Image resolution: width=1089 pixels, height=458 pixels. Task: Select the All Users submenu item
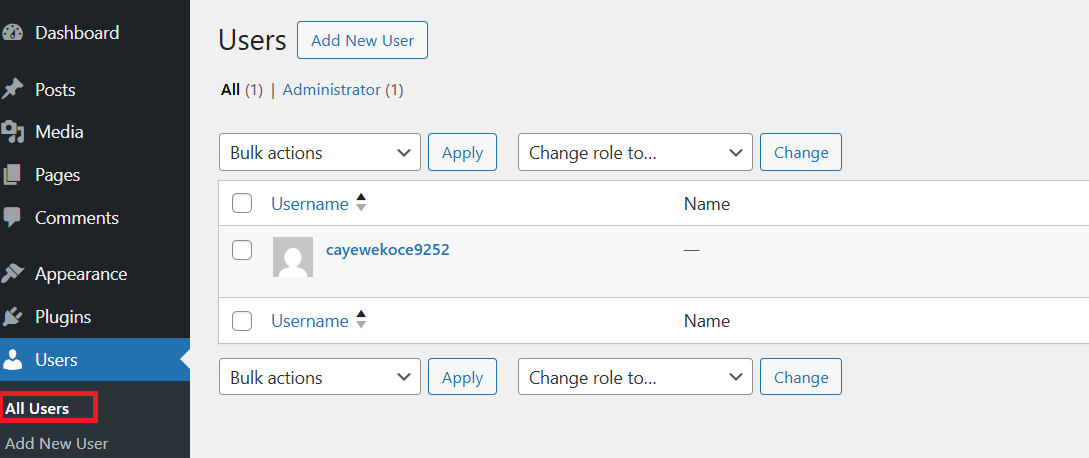(x=38, y=409)
